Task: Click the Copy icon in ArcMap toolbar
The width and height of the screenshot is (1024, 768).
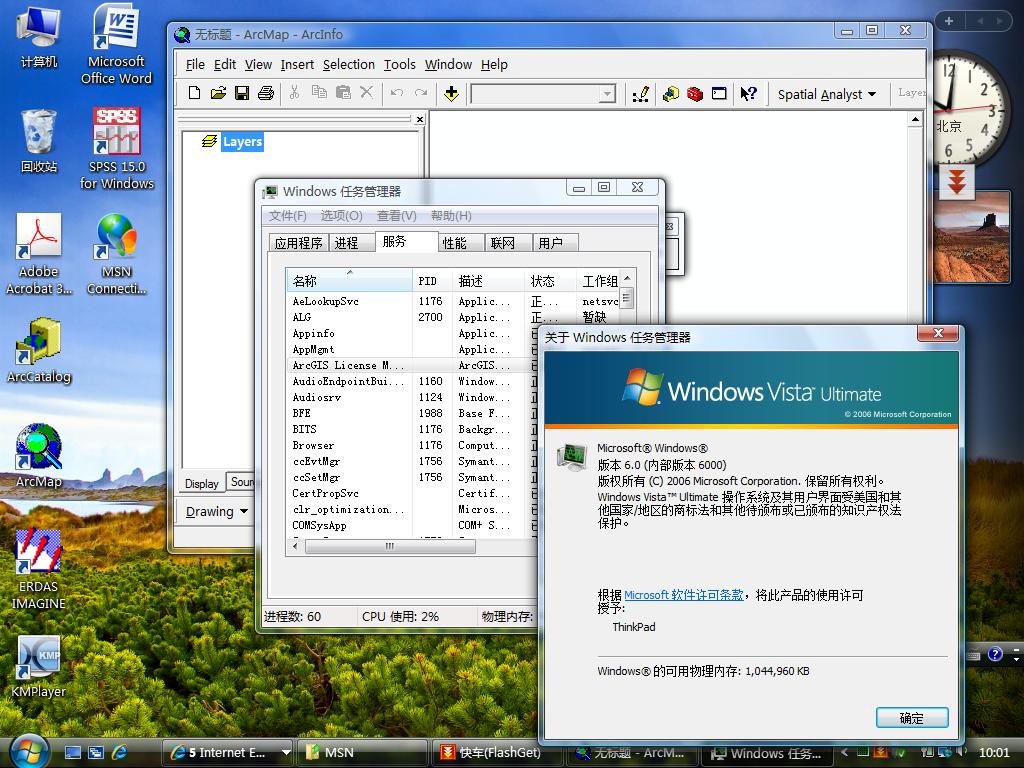Action: point(319,93)
